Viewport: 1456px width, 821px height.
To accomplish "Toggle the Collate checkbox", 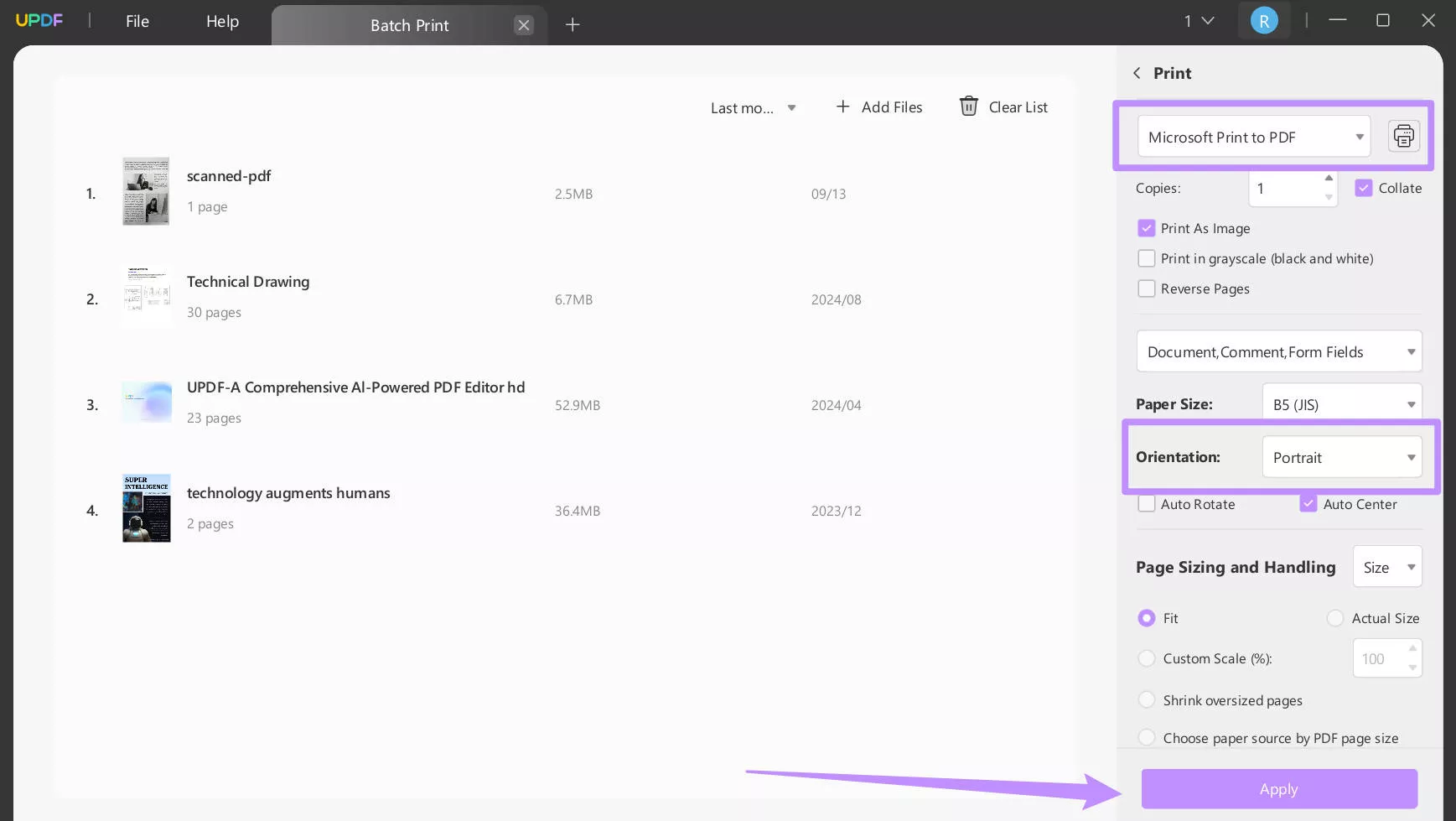I will [1364, 188].
